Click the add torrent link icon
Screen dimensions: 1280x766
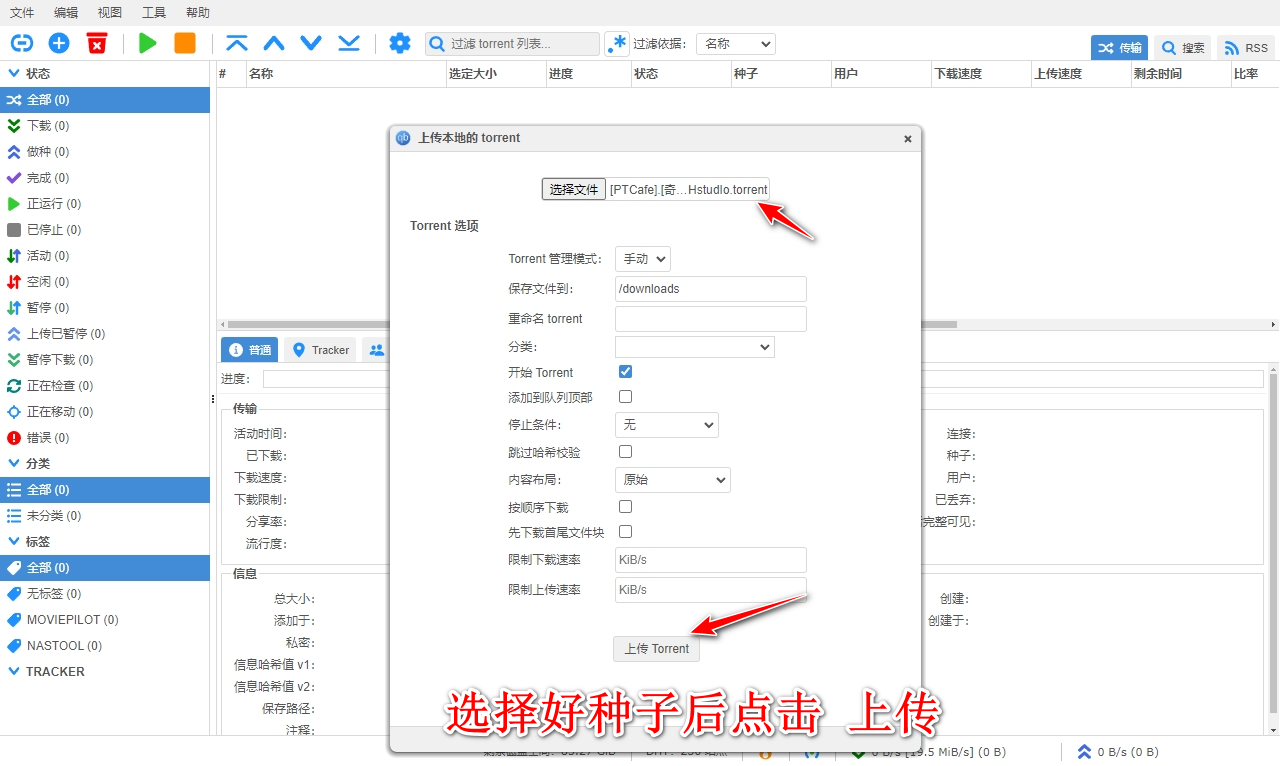[21, 43]
